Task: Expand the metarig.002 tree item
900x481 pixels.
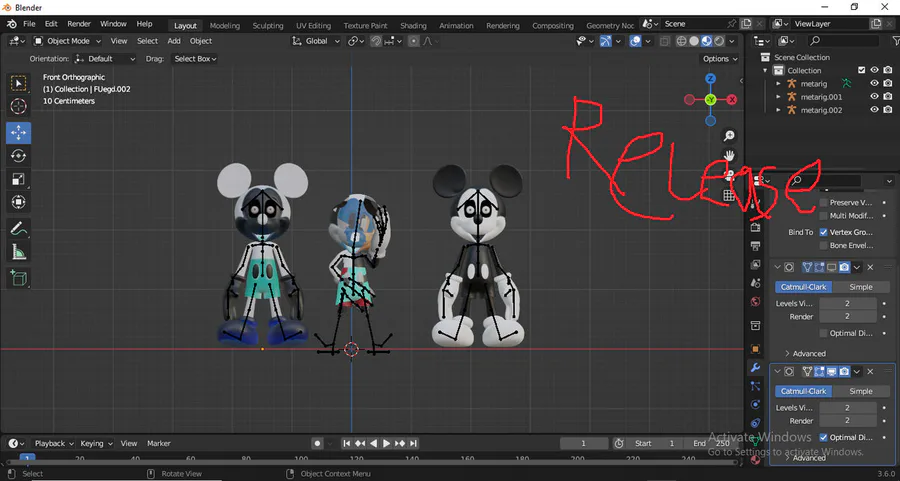Action: (x=778, y=110)
